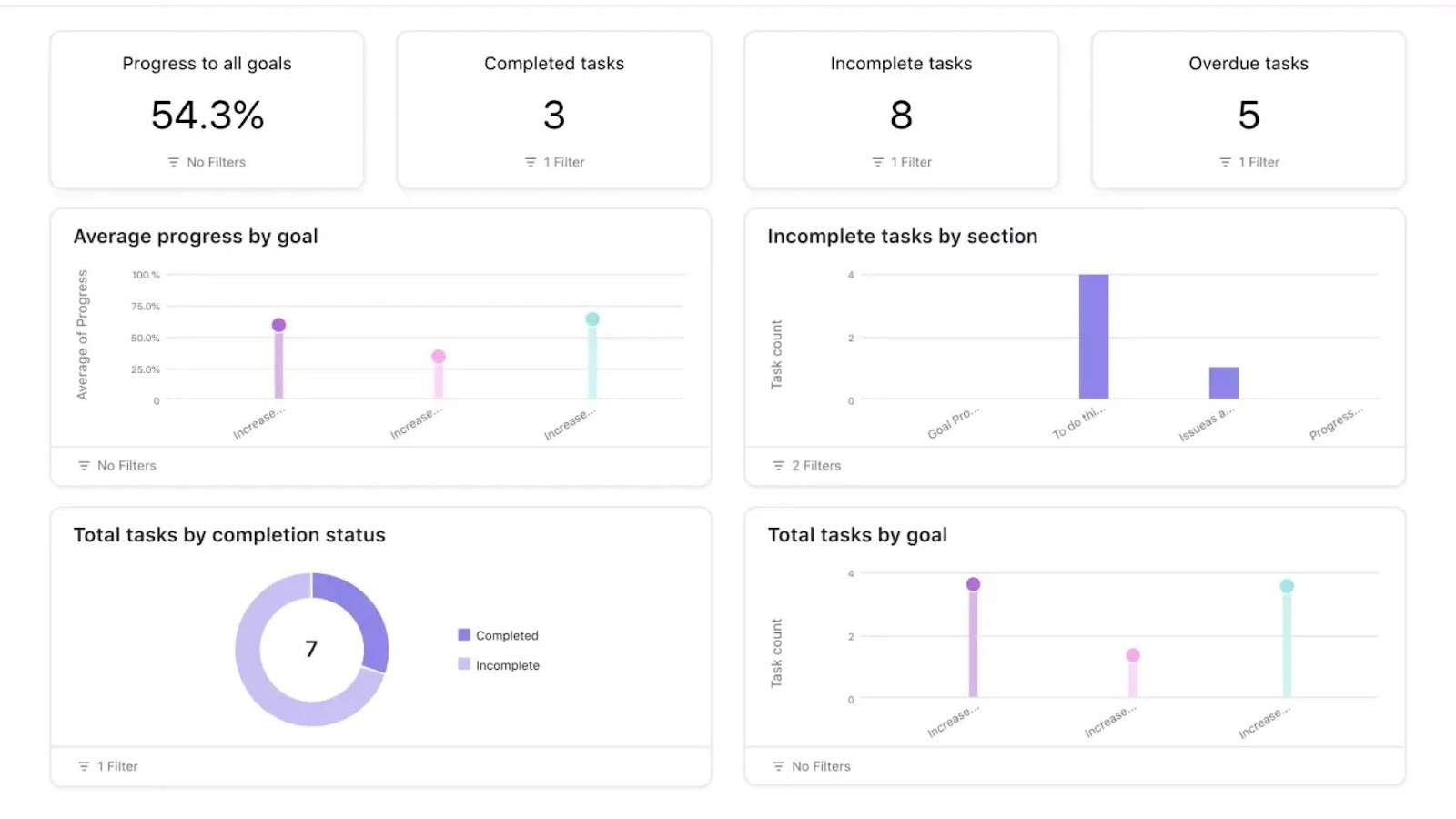Screen dimensions: 1456x819
Task: Toggle the Completed legend entry
Action: click(x=498, y=635)
